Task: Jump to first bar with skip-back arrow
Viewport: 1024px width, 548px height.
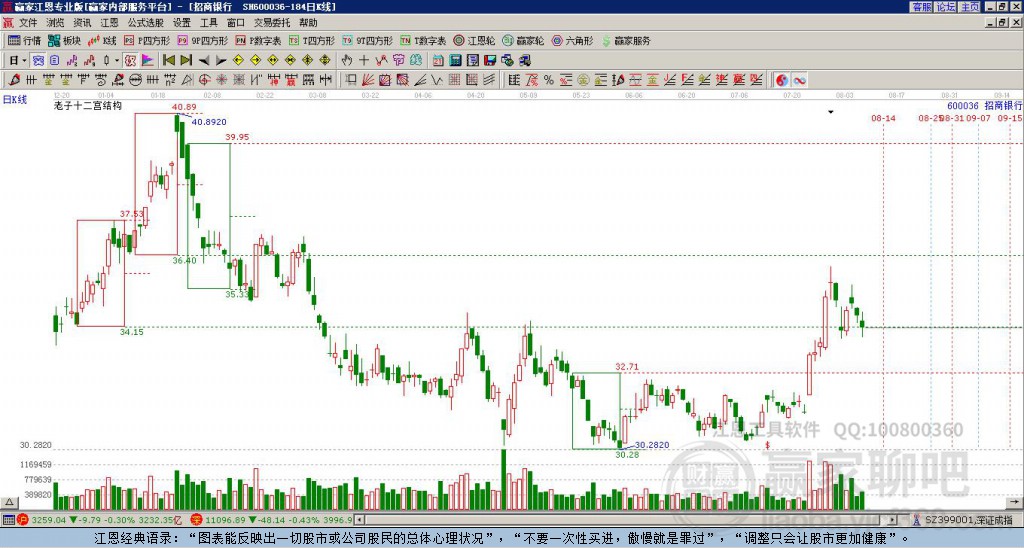Action: [168, 60]
